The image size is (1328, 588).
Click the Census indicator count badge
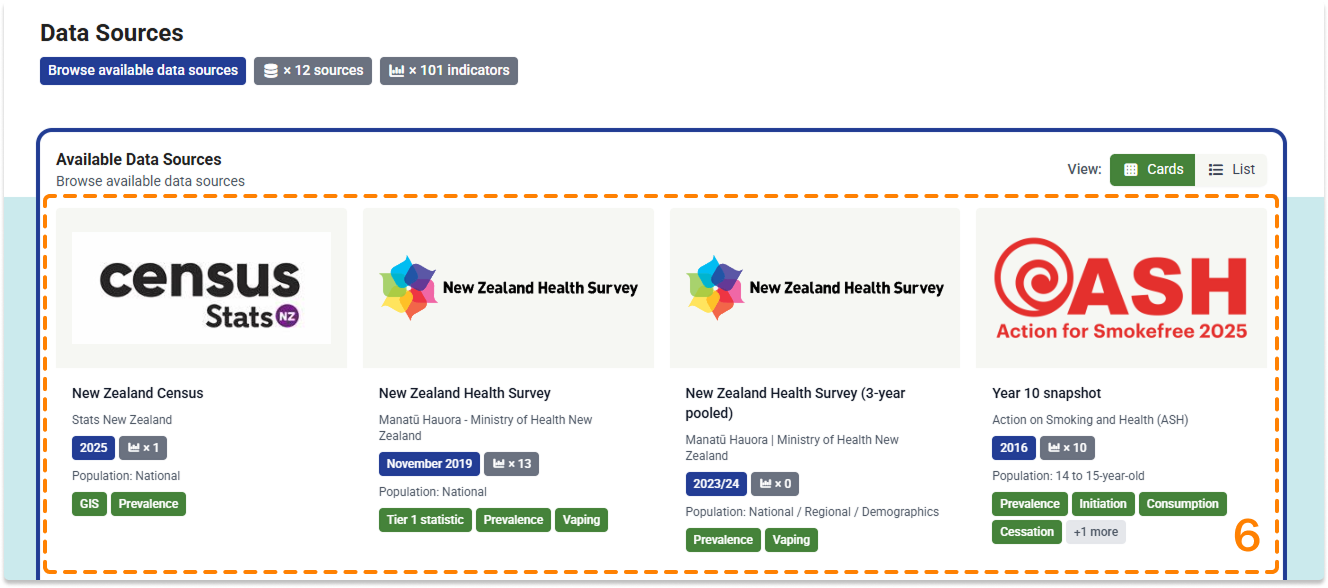pos(143,448)
